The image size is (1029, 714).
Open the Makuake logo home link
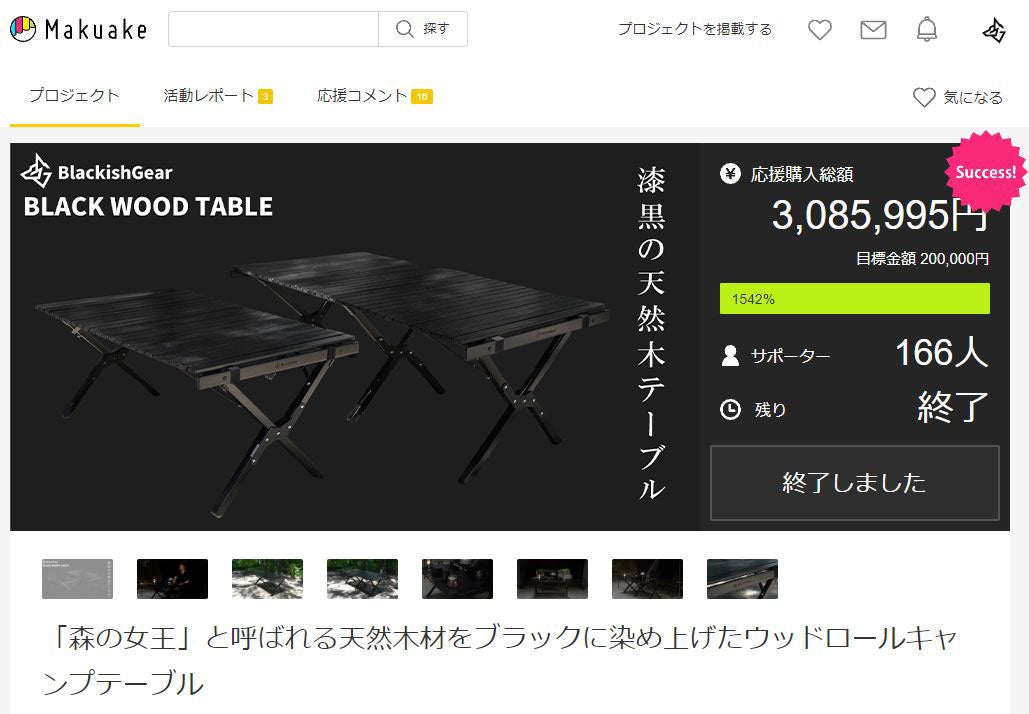click(x=79, y=29)
